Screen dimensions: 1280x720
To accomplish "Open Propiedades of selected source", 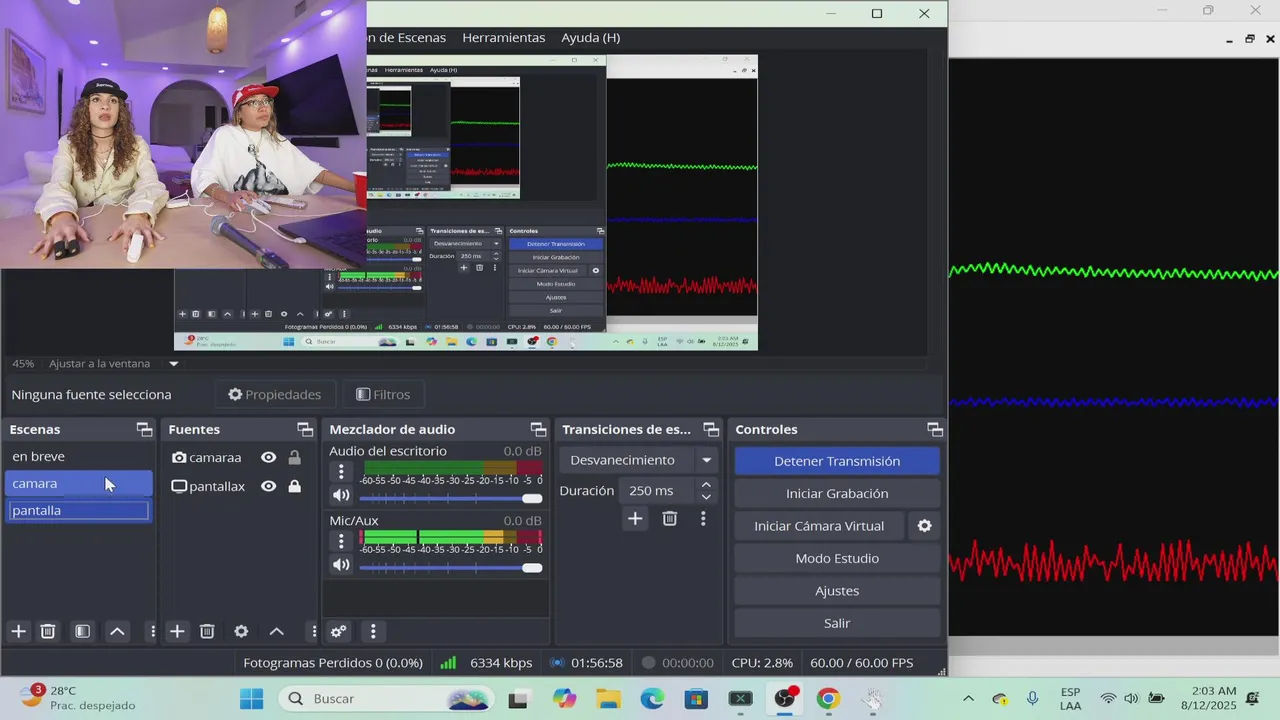I will [x=275, y=395].
